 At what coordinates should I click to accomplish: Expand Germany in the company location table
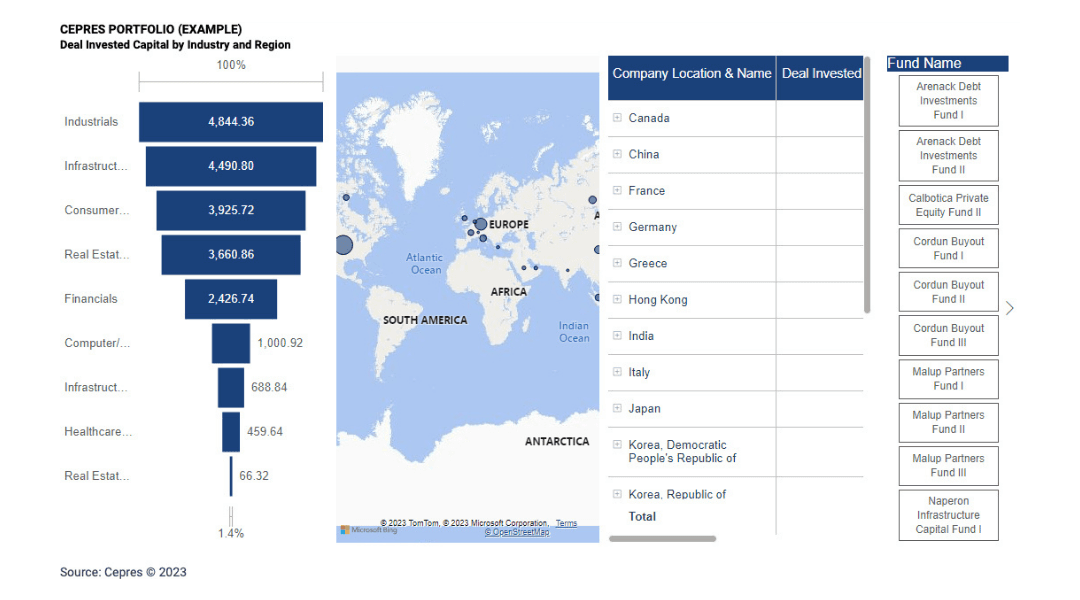(617, 227)
